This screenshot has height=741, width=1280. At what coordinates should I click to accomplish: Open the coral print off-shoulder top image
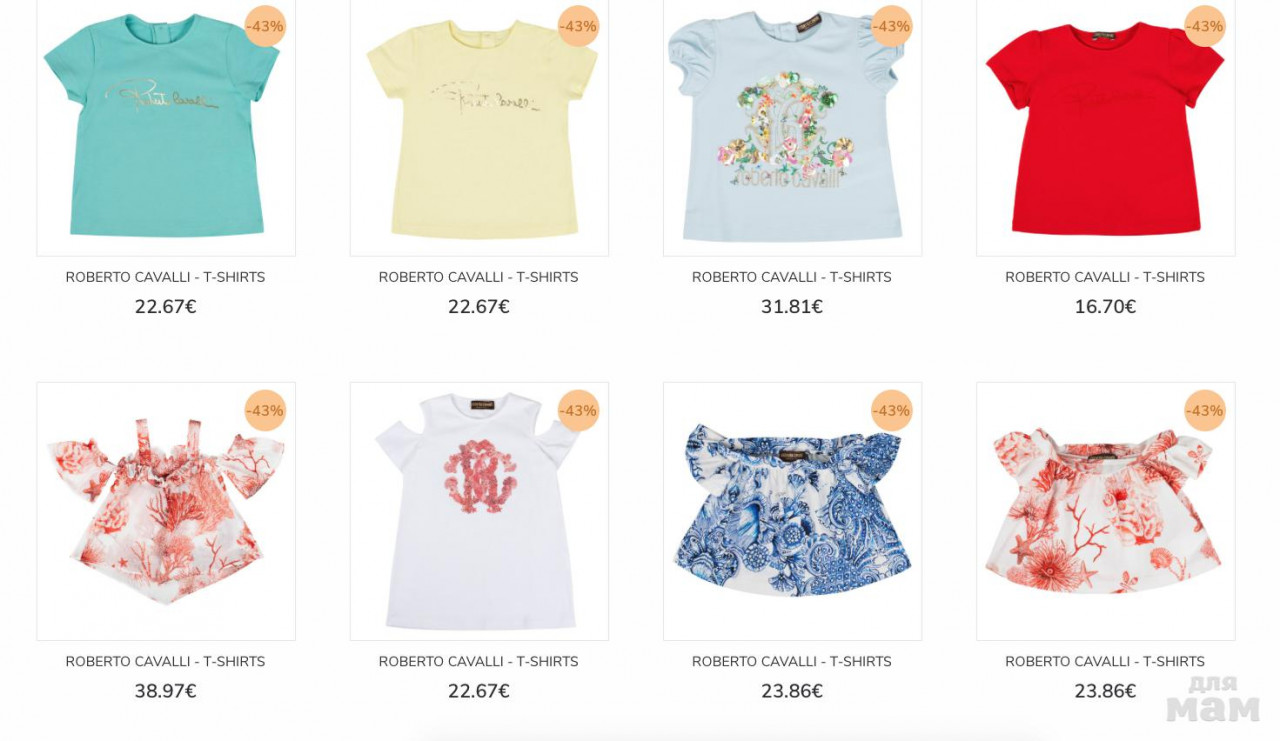point(166,511)
